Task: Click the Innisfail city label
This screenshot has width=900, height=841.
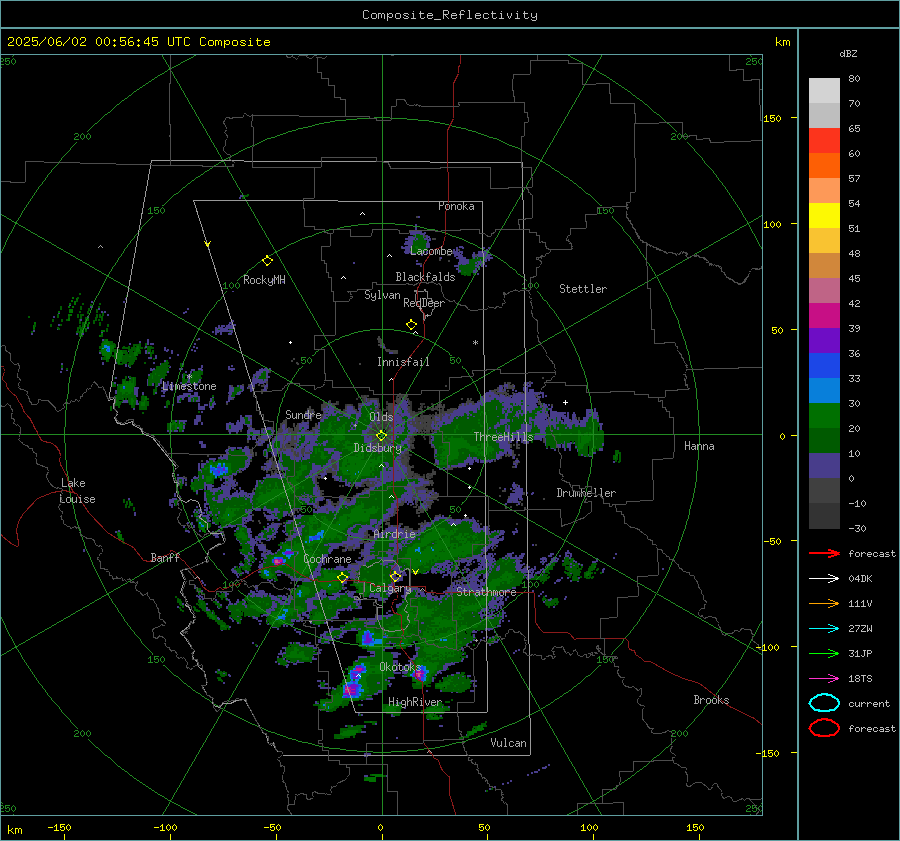Action: (x=403, y=362)
